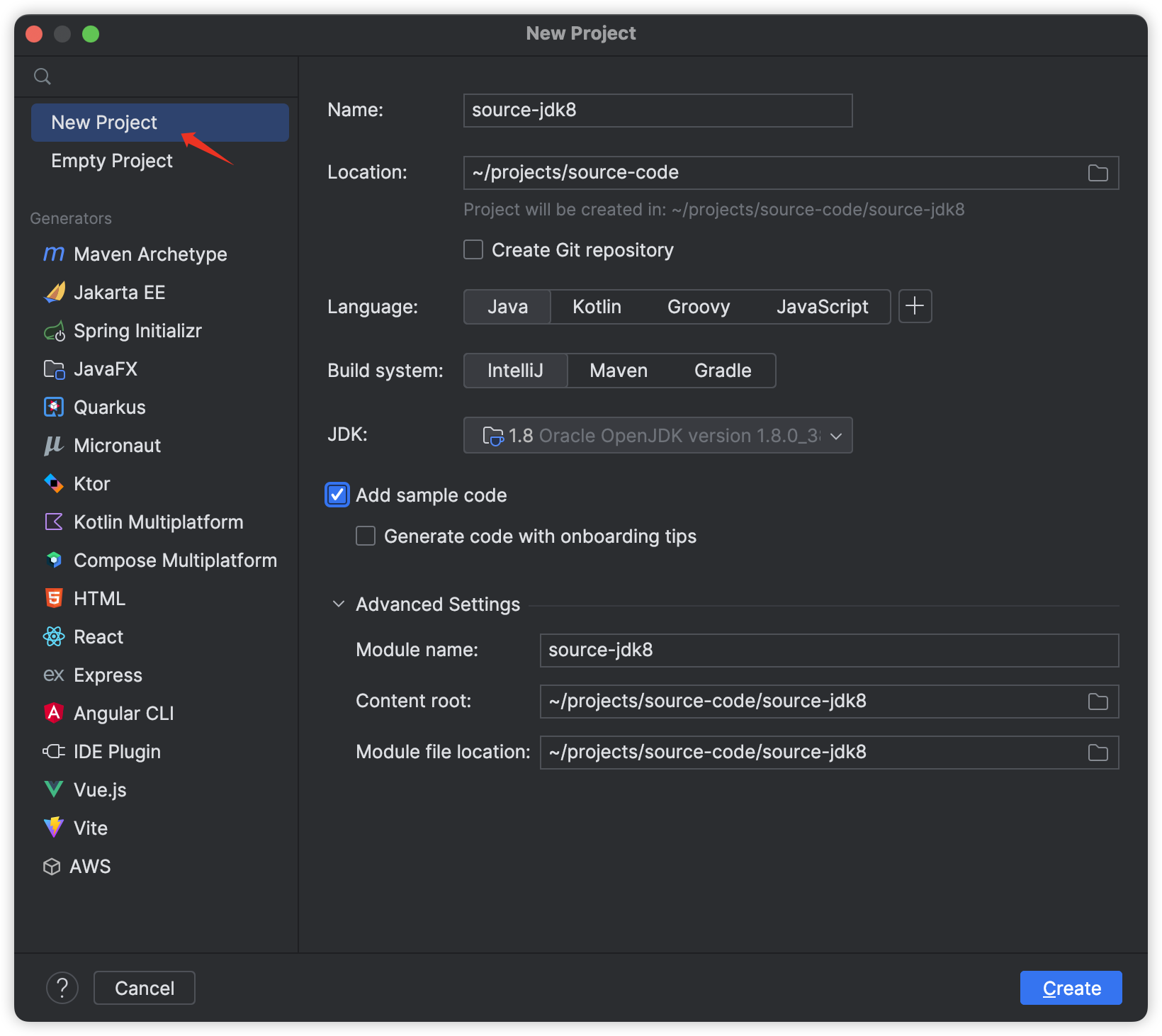The width and height of the screenshot is (1162, 1036).
Task: Click the Jakarta EE sail icon
Action: coord(55,292)
